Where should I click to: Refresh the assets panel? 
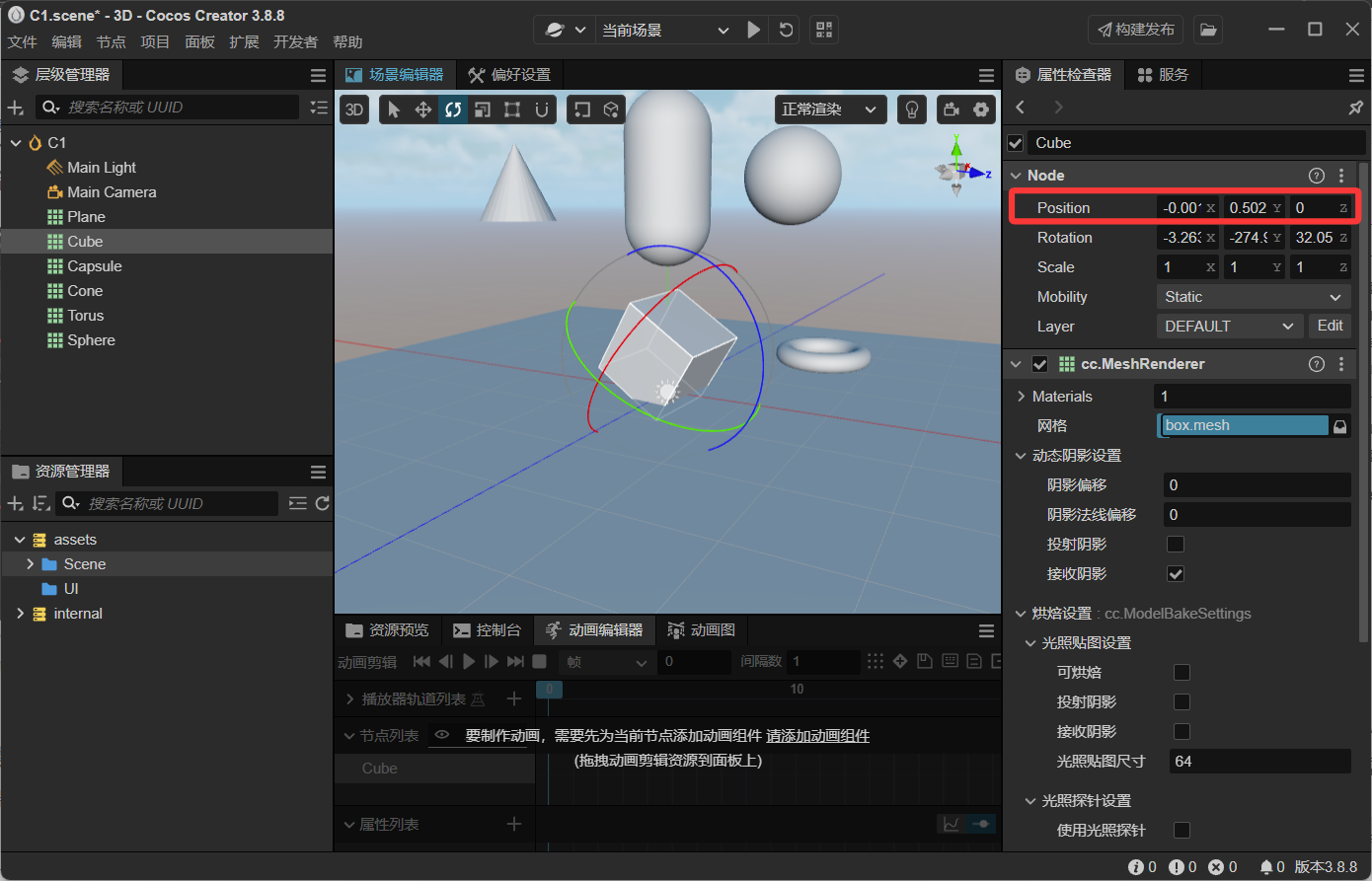(322, 503)
